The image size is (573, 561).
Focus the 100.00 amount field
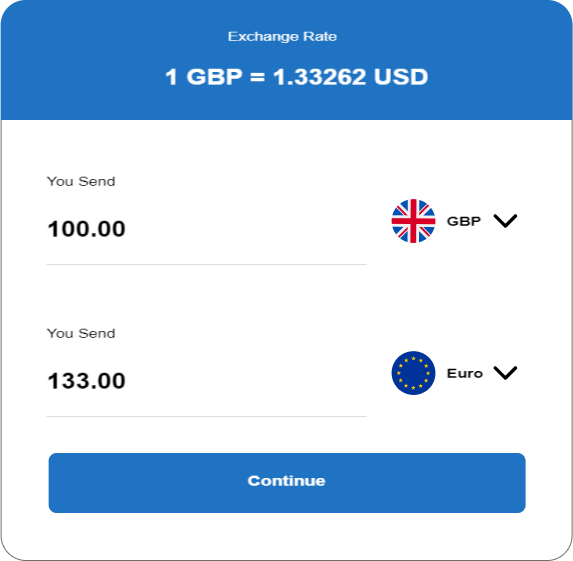click(x=206, y=229)
